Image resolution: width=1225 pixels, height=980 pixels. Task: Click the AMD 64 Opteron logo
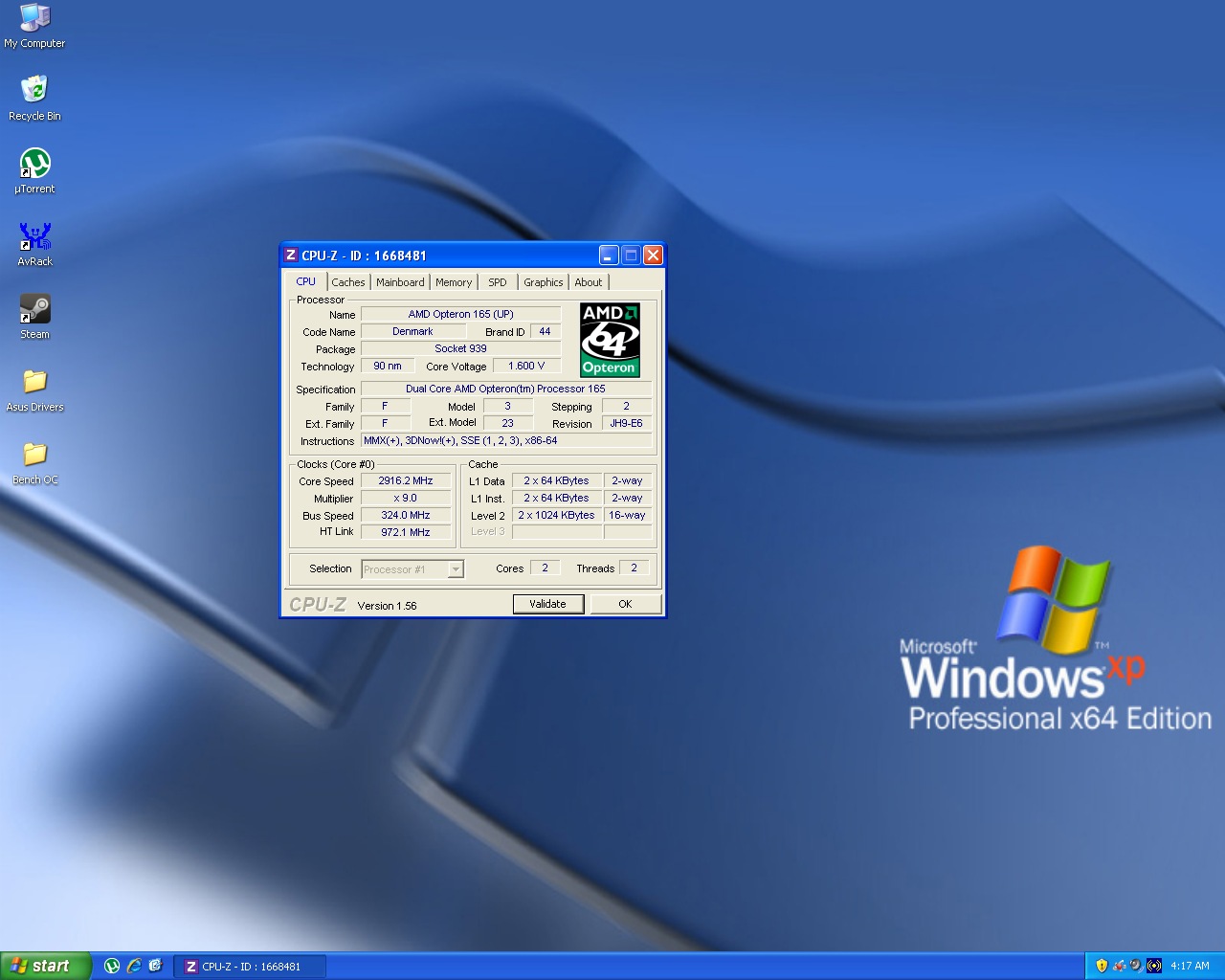click(610, 340)
